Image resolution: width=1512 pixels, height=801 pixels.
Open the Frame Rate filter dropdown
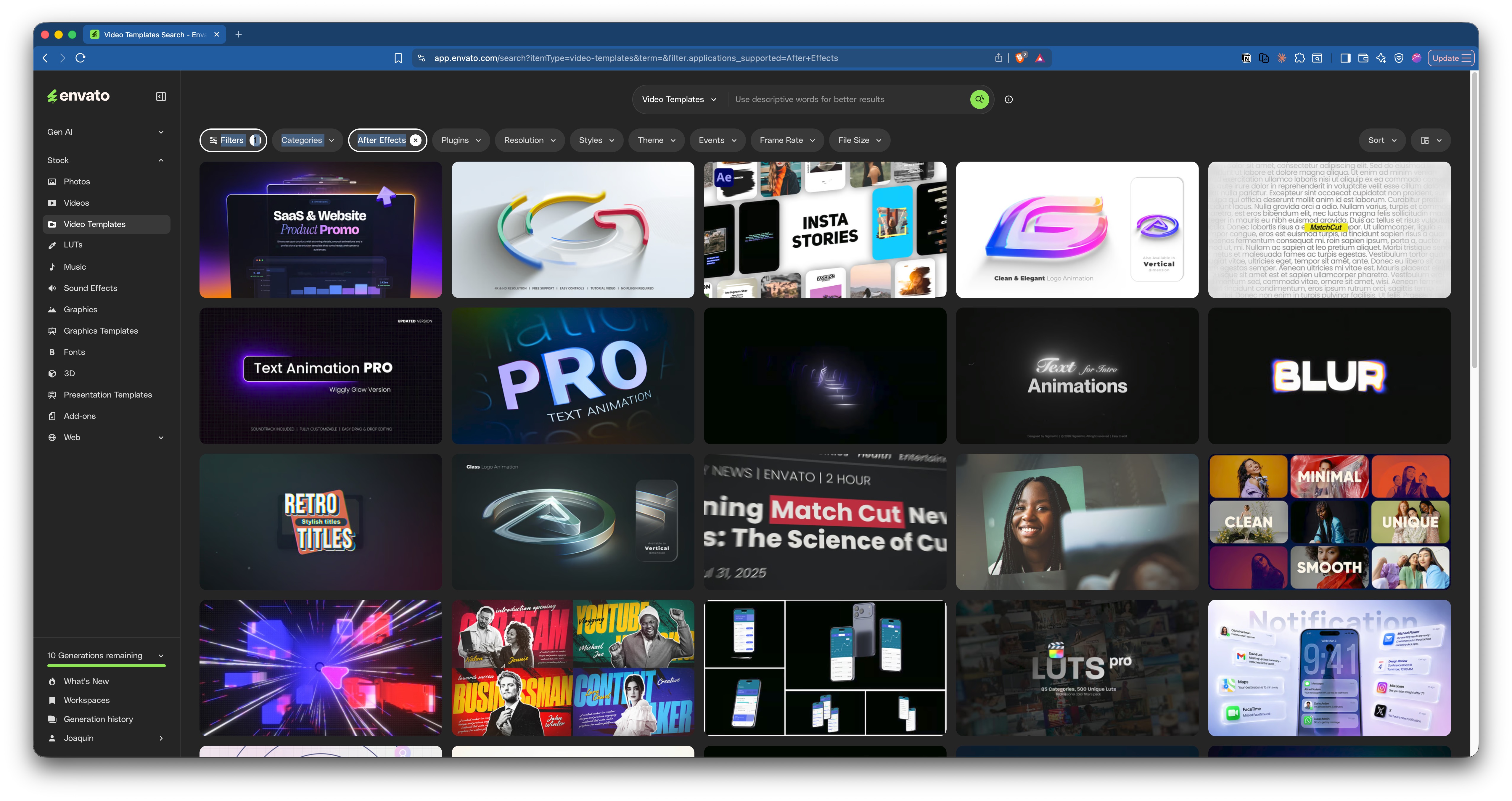coord(787,140)
